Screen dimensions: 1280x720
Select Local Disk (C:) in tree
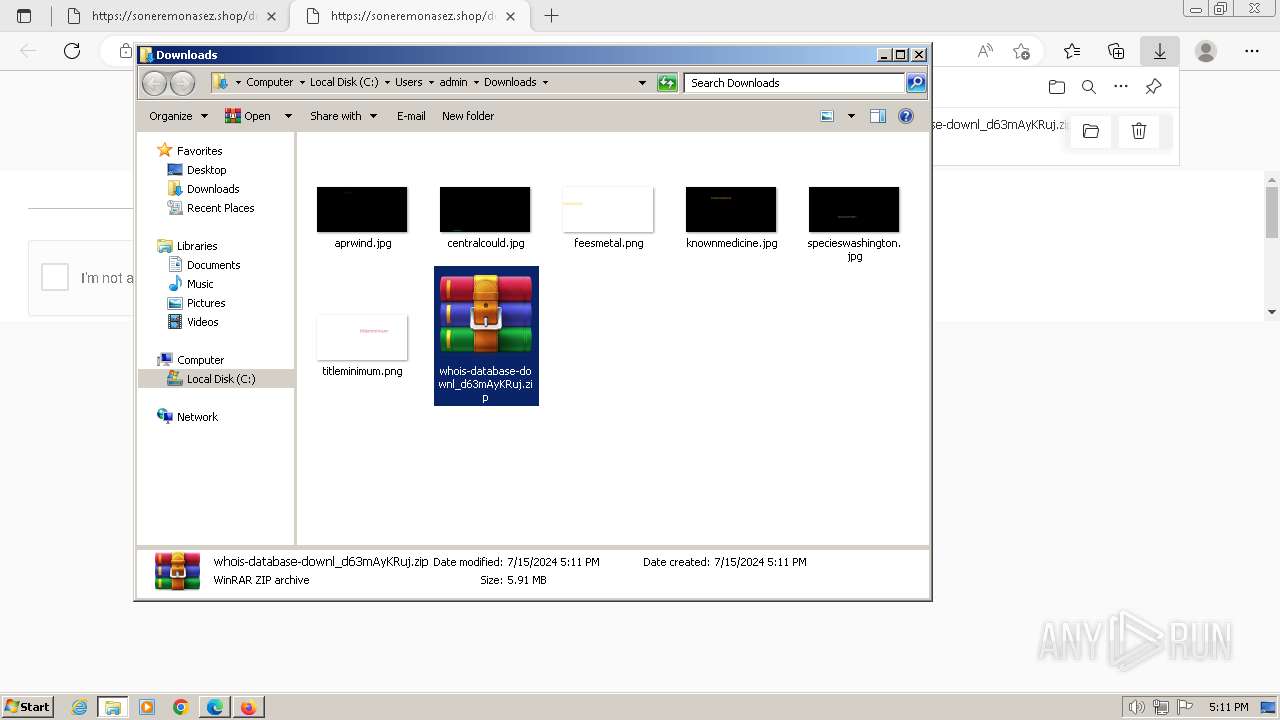pos(220,379)
